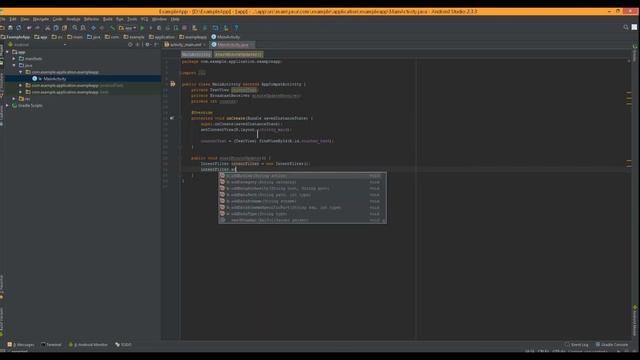
Task: Click the navigate Back icon
Action: click(93, 28)
